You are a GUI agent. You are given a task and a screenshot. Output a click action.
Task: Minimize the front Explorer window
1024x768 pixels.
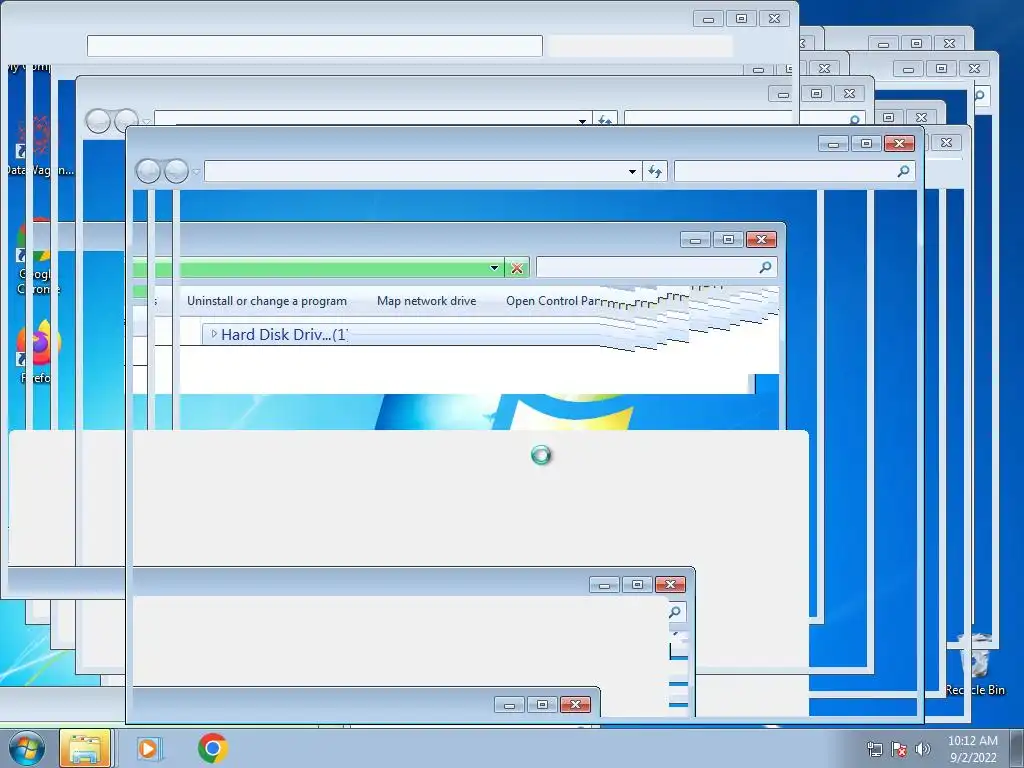point(833,144)
